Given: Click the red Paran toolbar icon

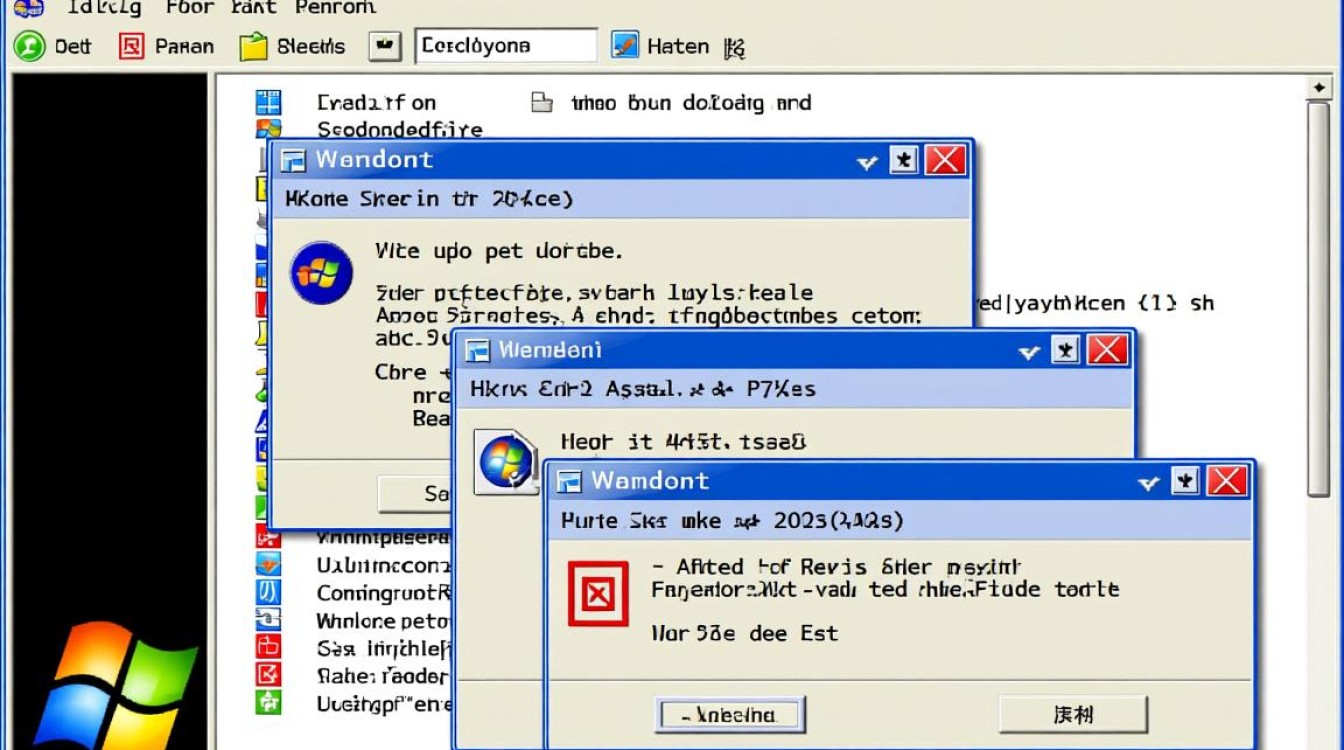Looking at the screenshot, I should (x=132, y=46).
